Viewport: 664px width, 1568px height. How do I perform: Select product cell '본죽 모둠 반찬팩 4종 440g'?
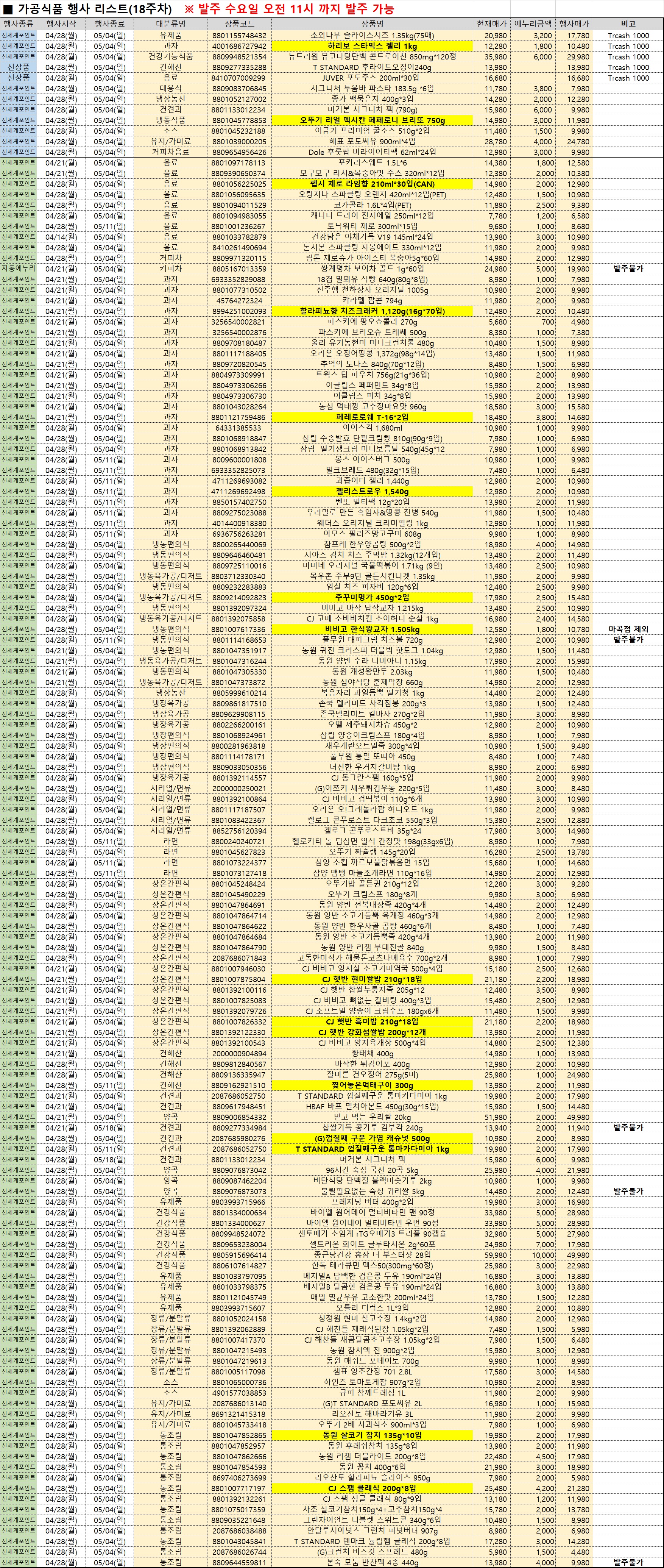click(x=373, y=1562)
